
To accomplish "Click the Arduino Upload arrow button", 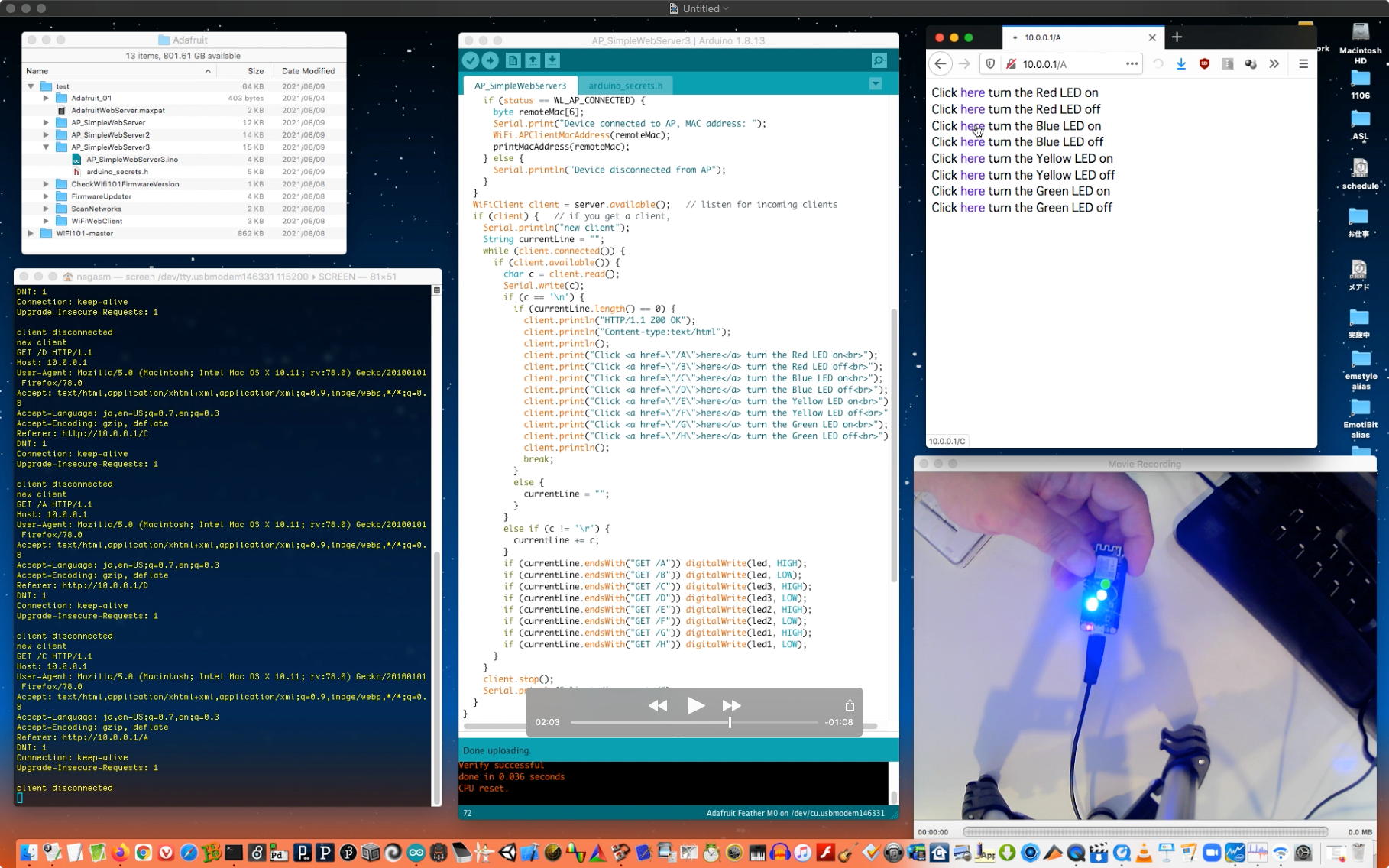I will [491, 60].
